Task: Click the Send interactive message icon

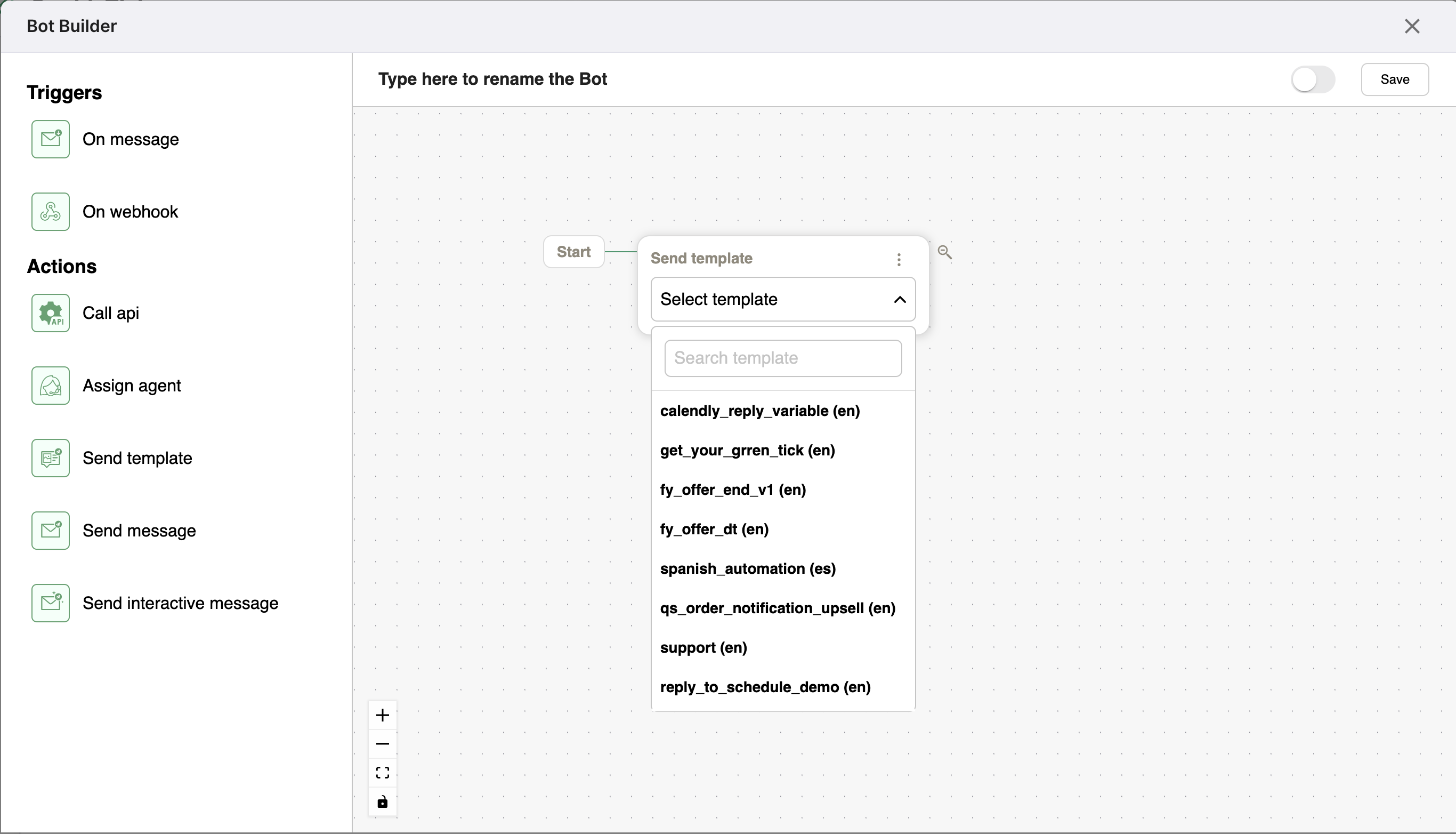Action: click(x=50, y=602)
